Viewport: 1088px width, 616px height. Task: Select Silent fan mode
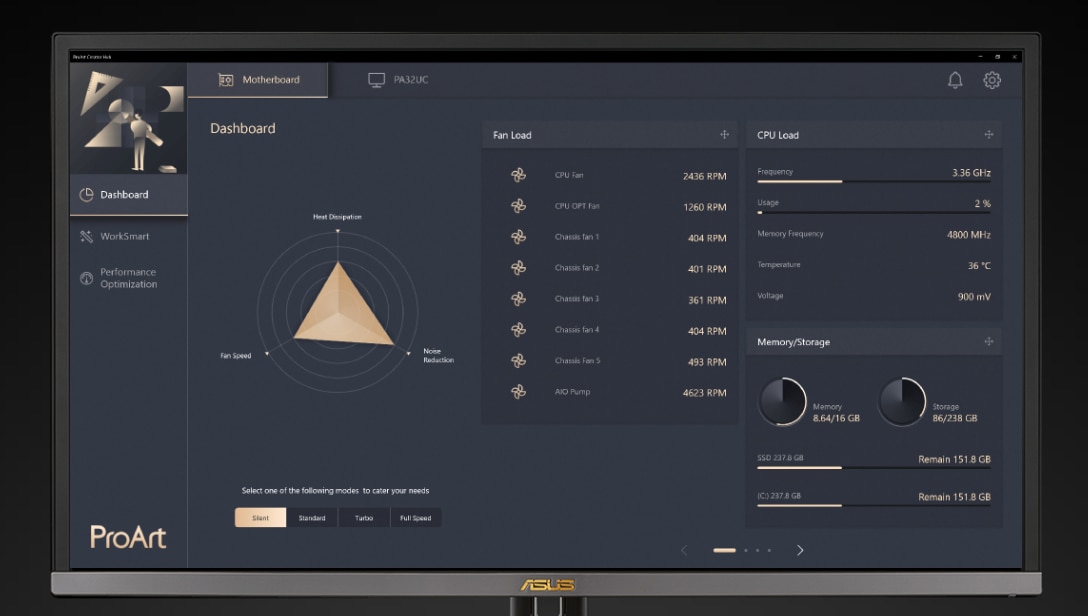click(x=260, y=518)
